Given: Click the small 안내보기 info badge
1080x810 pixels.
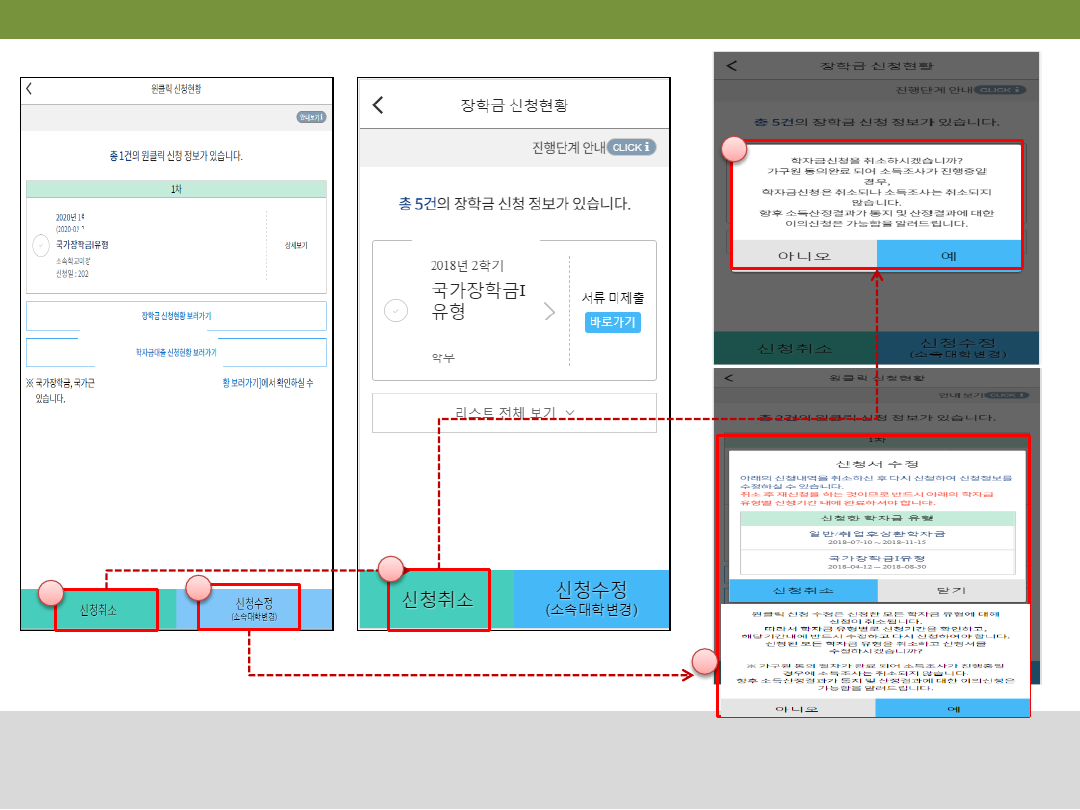Looking at the screenshot, I should pos(311,117).
